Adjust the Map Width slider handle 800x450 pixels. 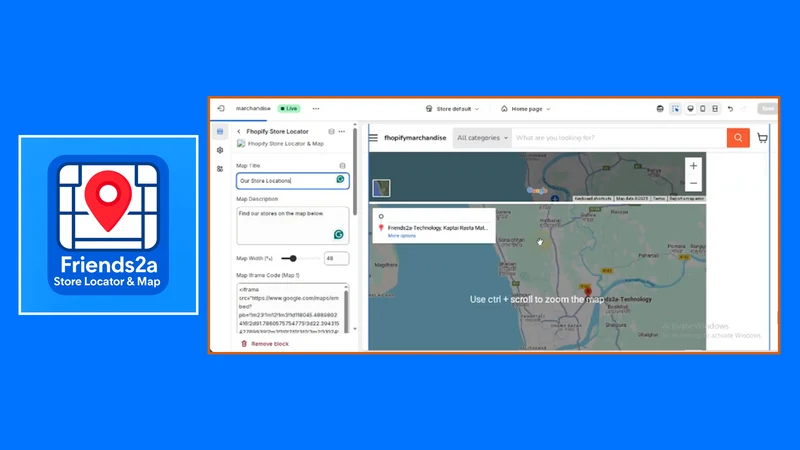point(293,258)
